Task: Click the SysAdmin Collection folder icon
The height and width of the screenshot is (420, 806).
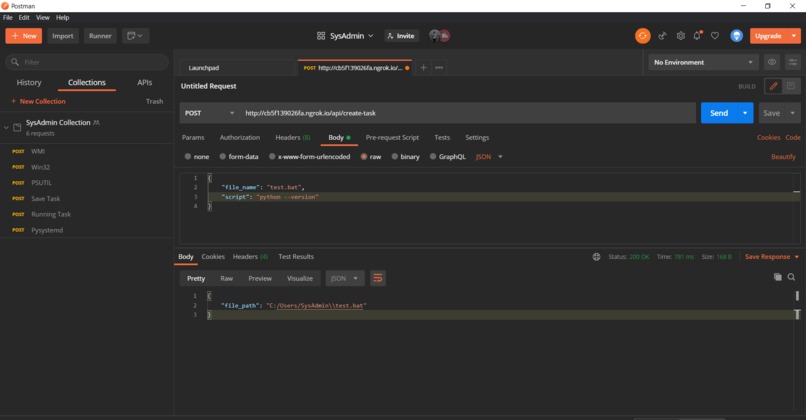Action: point(17,127)
